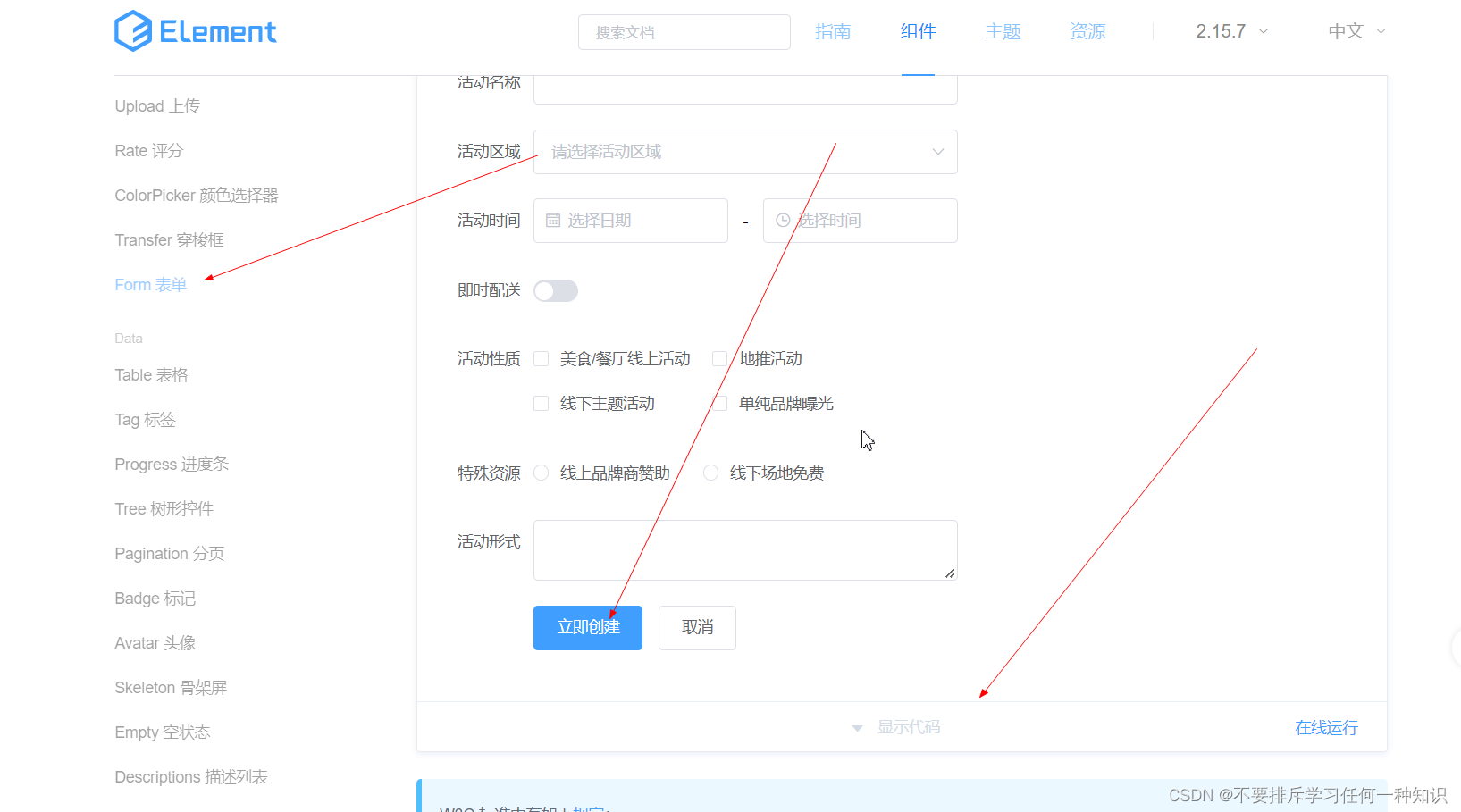Open Upload 上传 in sidebar
The width and height of the screenshot is (1461, 812).
coord(157,106)
